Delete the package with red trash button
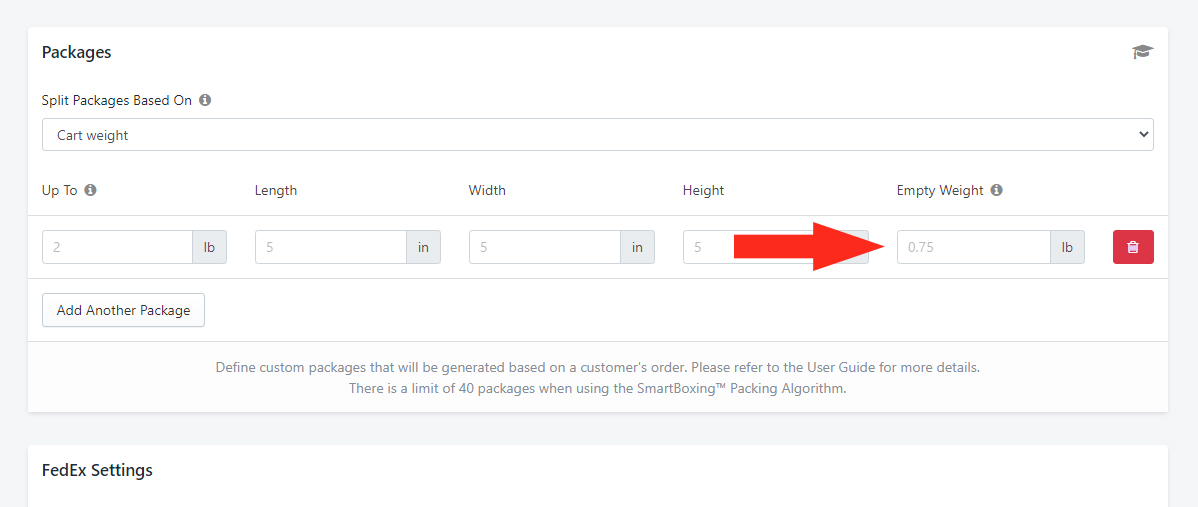The width and height of the screenshot is (1198, 507). pyautogui.click(x=1133, y=247)
